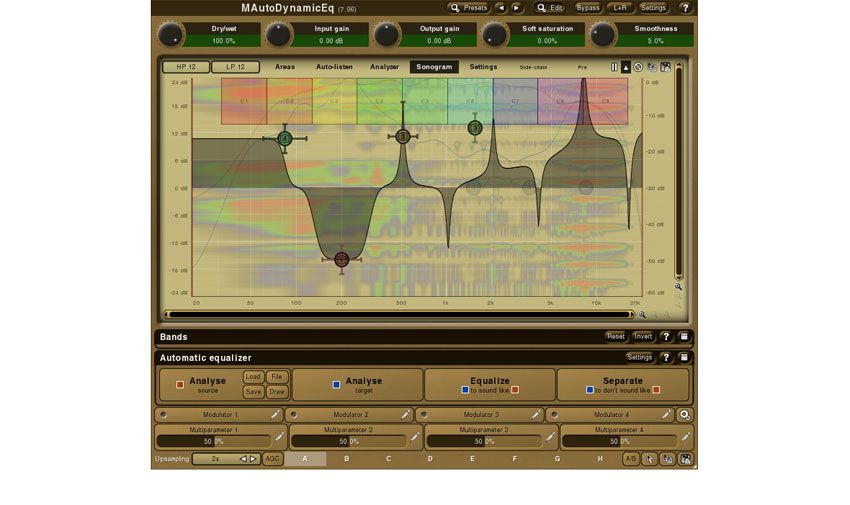850x505 pixels.
Task: Click the Dry/wet knob
Action: (171, 35)
